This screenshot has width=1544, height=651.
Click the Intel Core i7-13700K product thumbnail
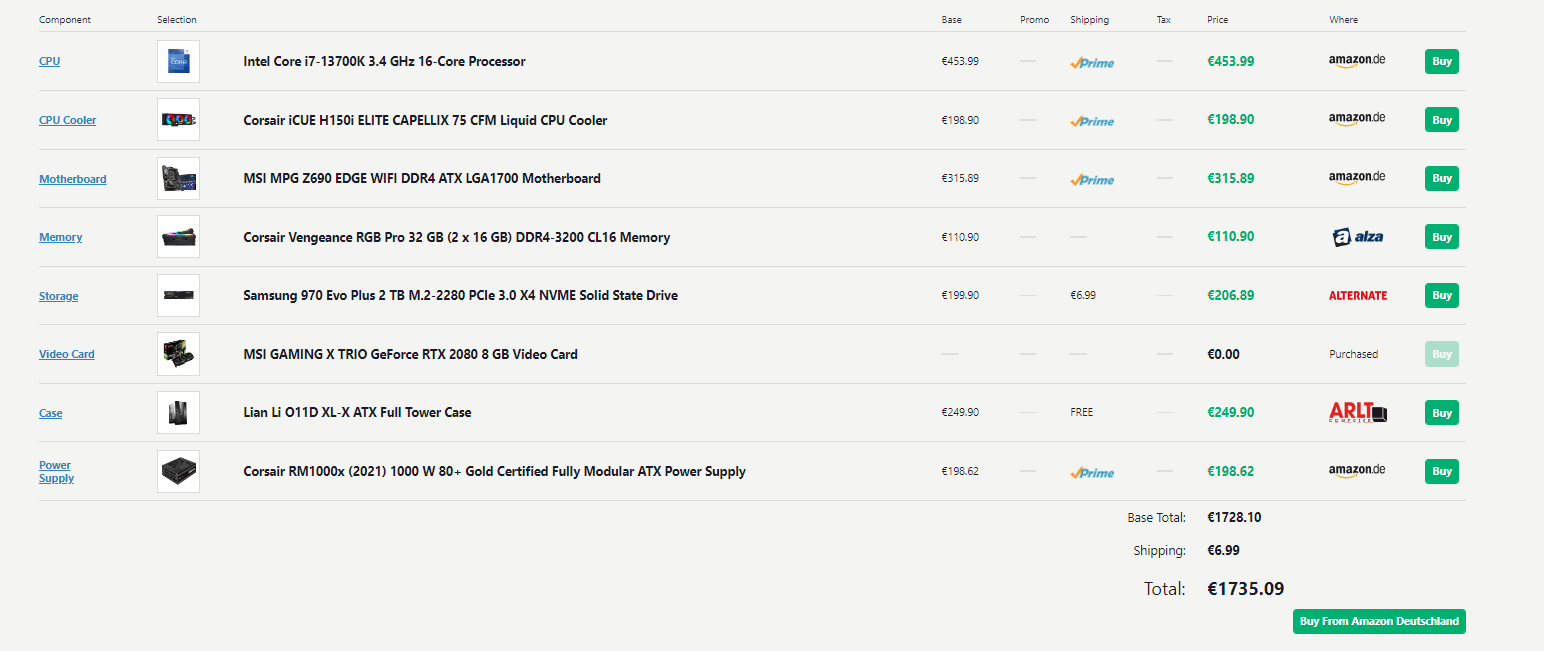[178, 61]
